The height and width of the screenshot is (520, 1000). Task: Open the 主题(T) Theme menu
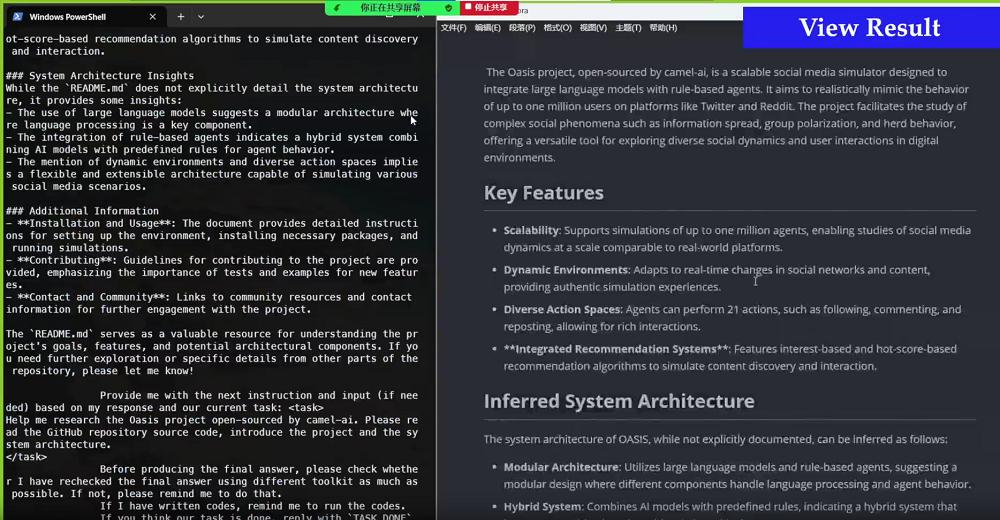[x=628, y=28]
